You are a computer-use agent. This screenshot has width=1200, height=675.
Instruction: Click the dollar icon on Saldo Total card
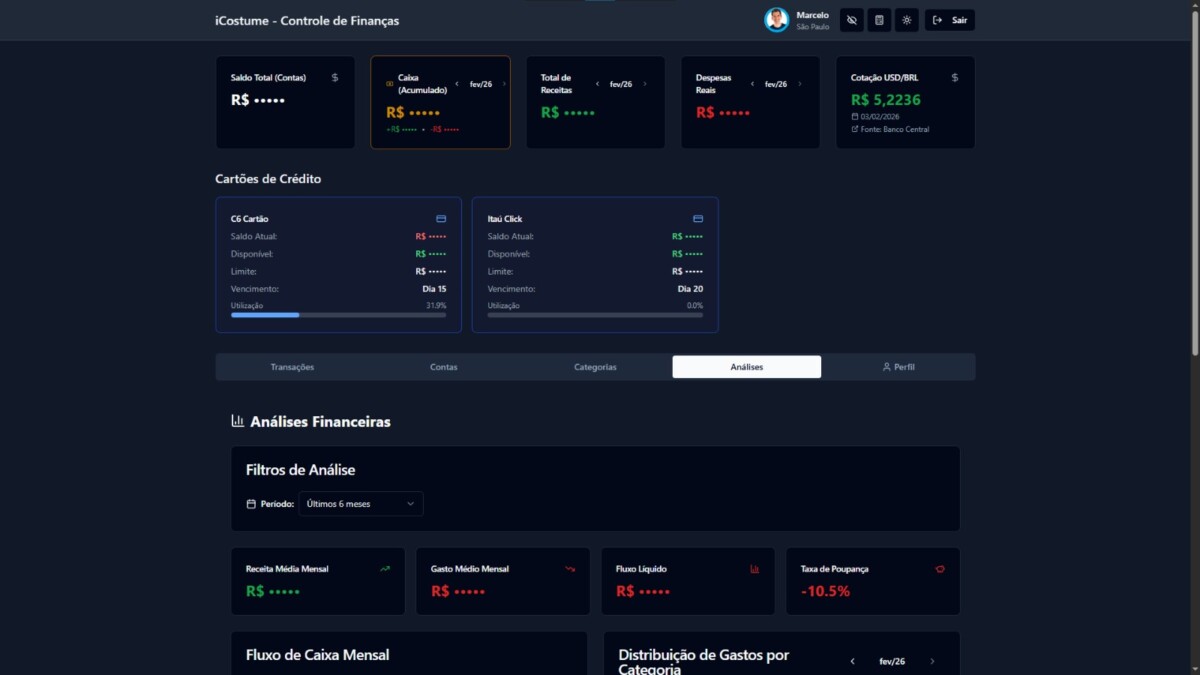coord(335,77)
